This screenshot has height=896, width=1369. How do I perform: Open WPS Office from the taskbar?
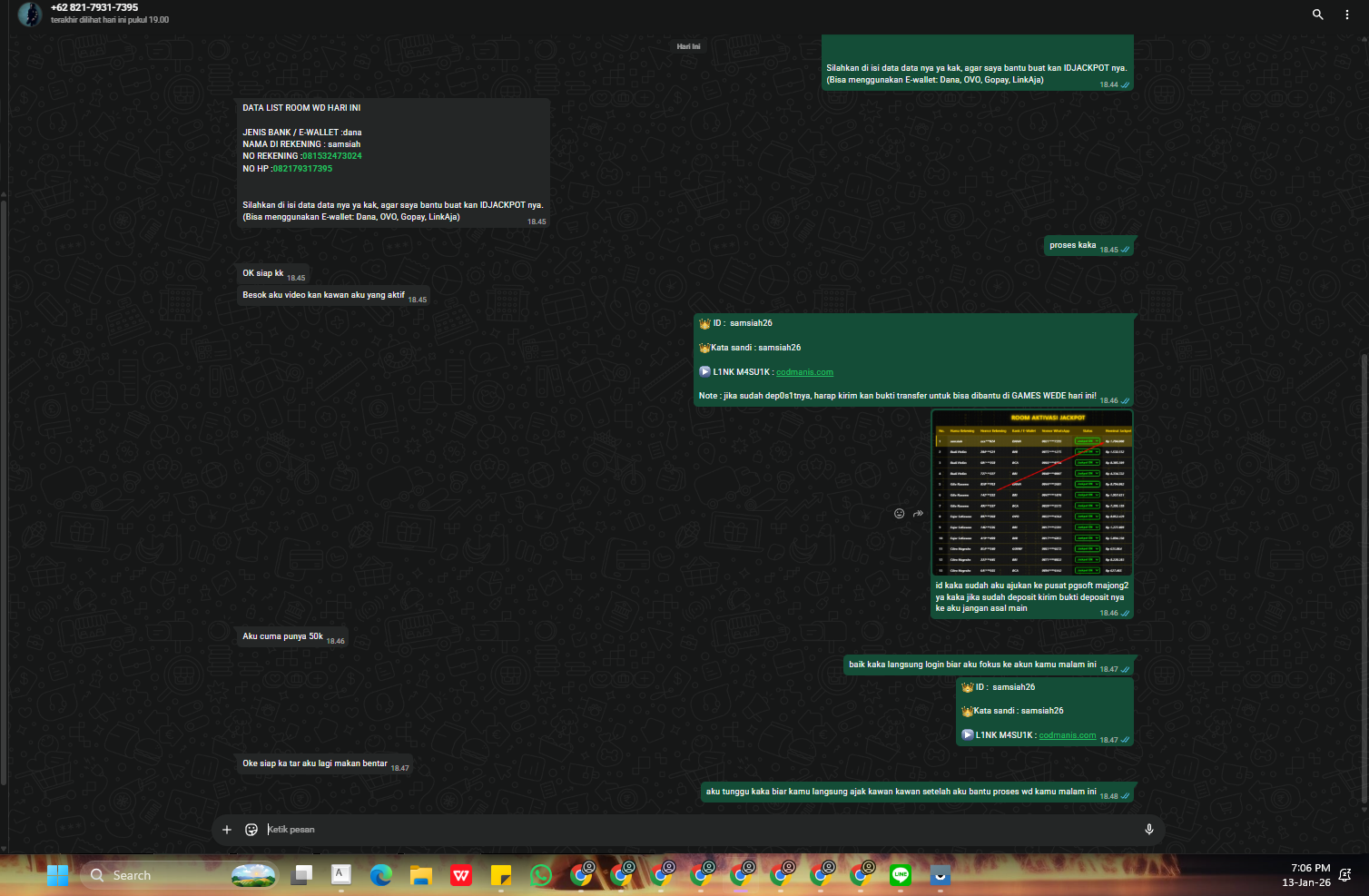461,875
